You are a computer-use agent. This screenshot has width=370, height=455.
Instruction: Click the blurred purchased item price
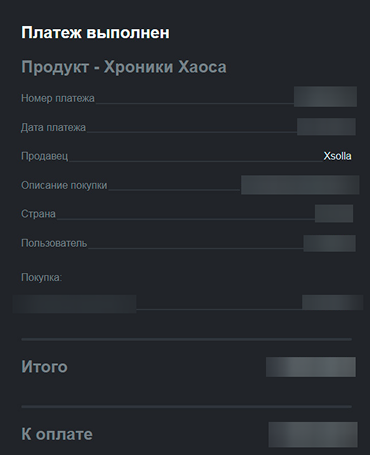pyautogui.click(x=332, y=302)
